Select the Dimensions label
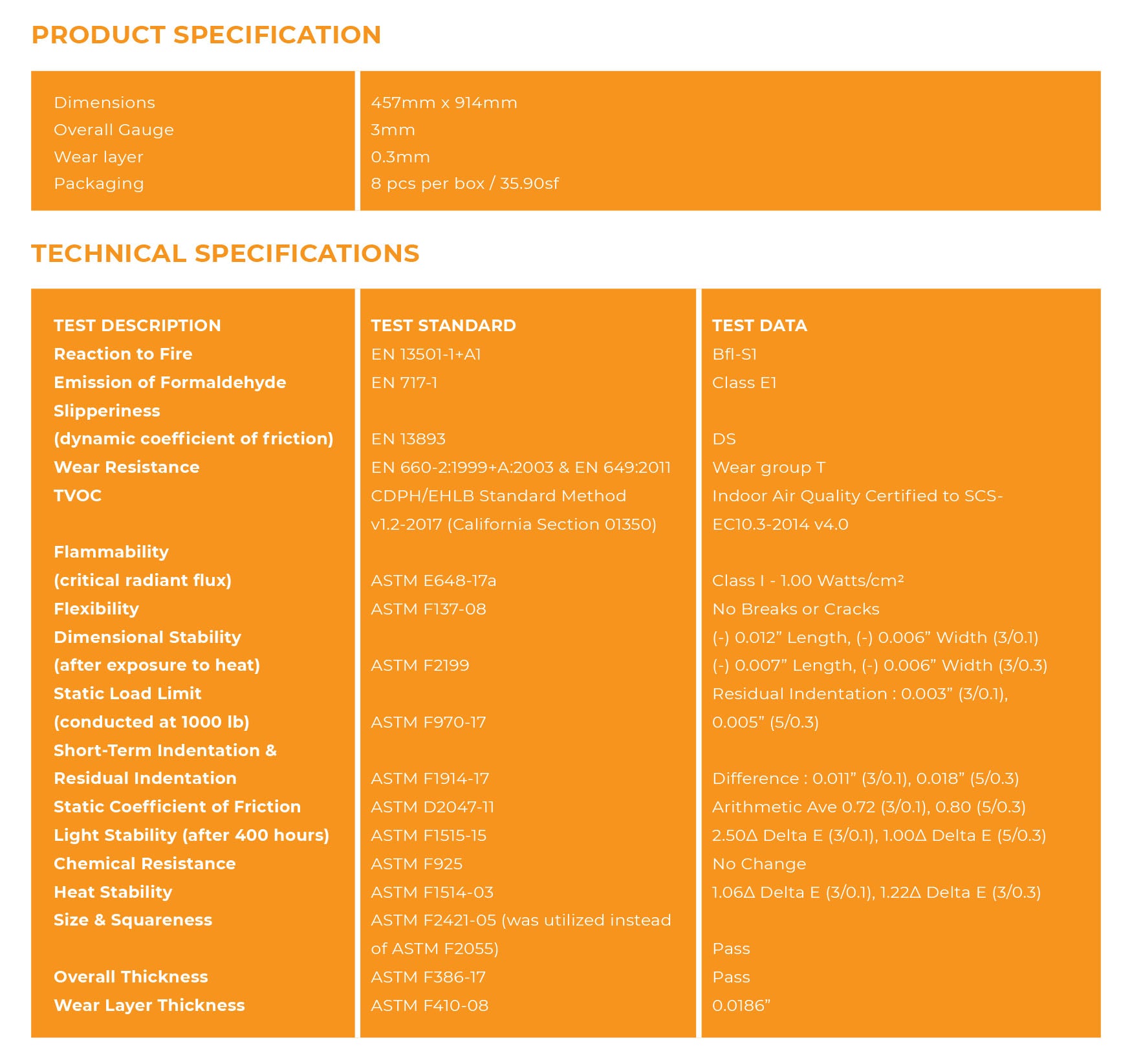The image size is (1132, 1064). (x=105, y=103)
